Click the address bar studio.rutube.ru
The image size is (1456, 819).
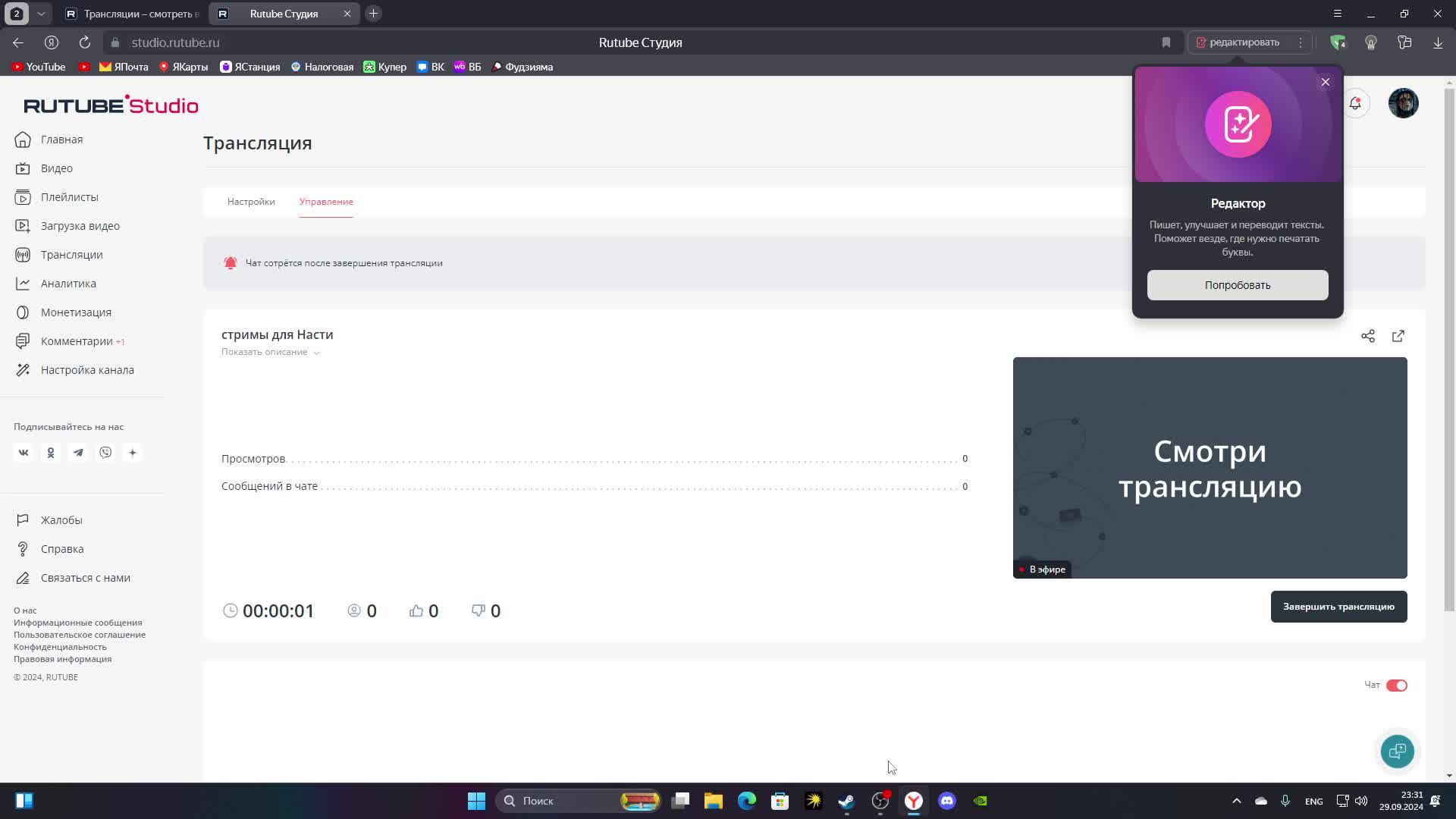coord(175,42)
